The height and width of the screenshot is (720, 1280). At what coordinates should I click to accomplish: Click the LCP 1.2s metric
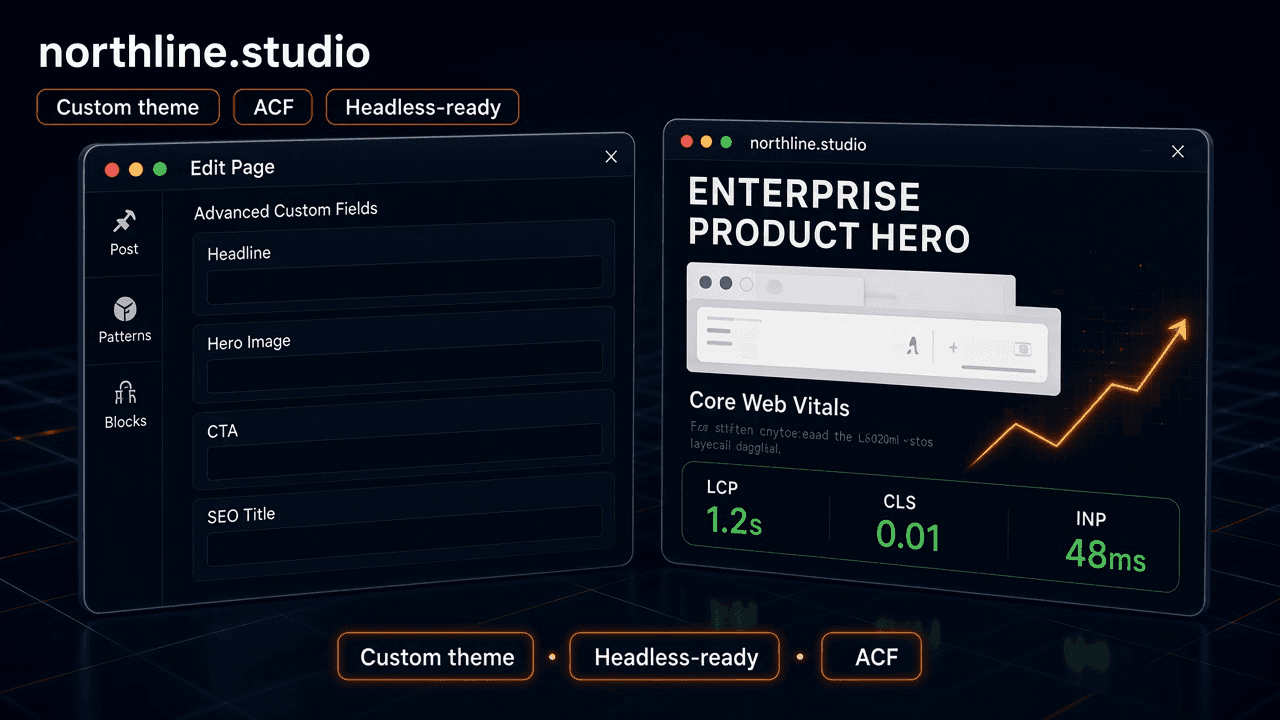733,508
